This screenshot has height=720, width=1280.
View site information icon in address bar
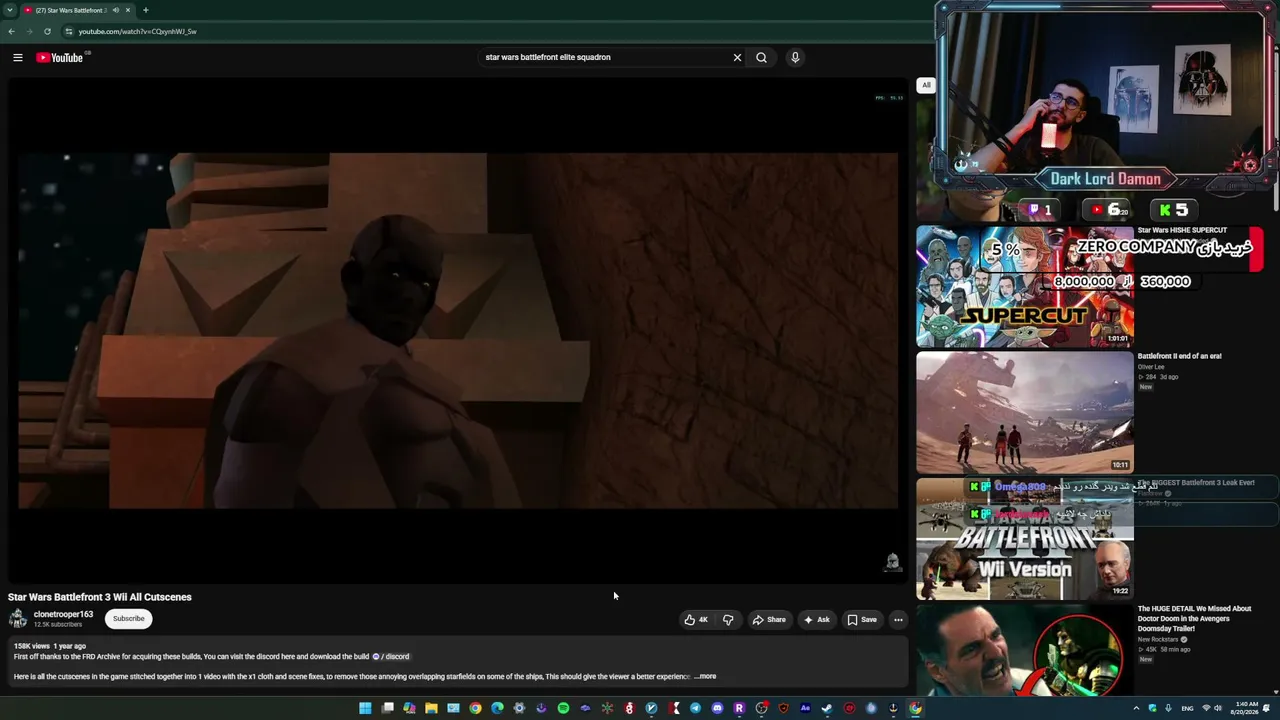pos(69,31)
